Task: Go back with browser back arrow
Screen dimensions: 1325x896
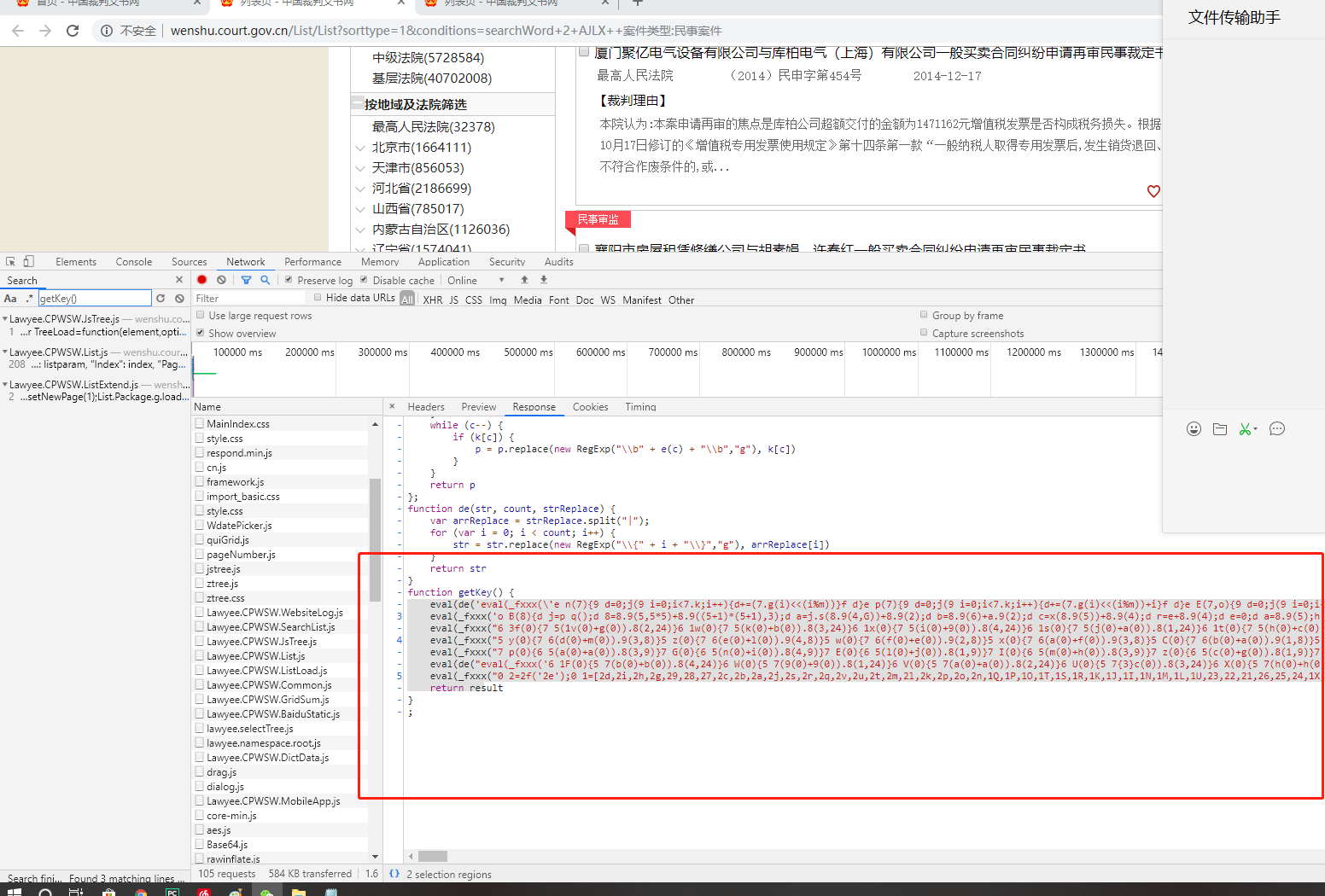Action: click(18, 31)
